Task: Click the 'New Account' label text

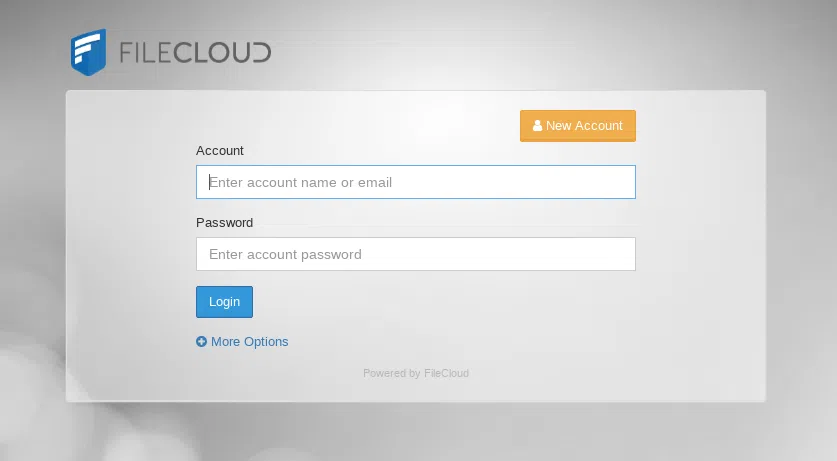Action: (x=584, y=126)
